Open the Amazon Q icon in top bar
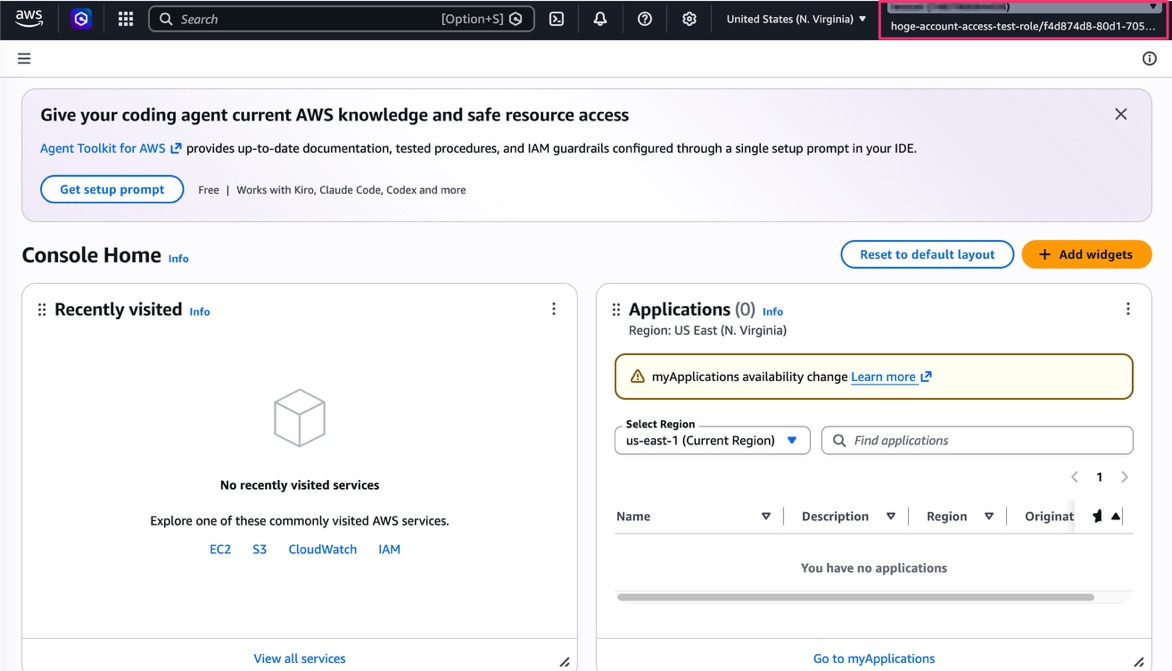This screenshot has height=671, width=1172. (x=81, y=19)
